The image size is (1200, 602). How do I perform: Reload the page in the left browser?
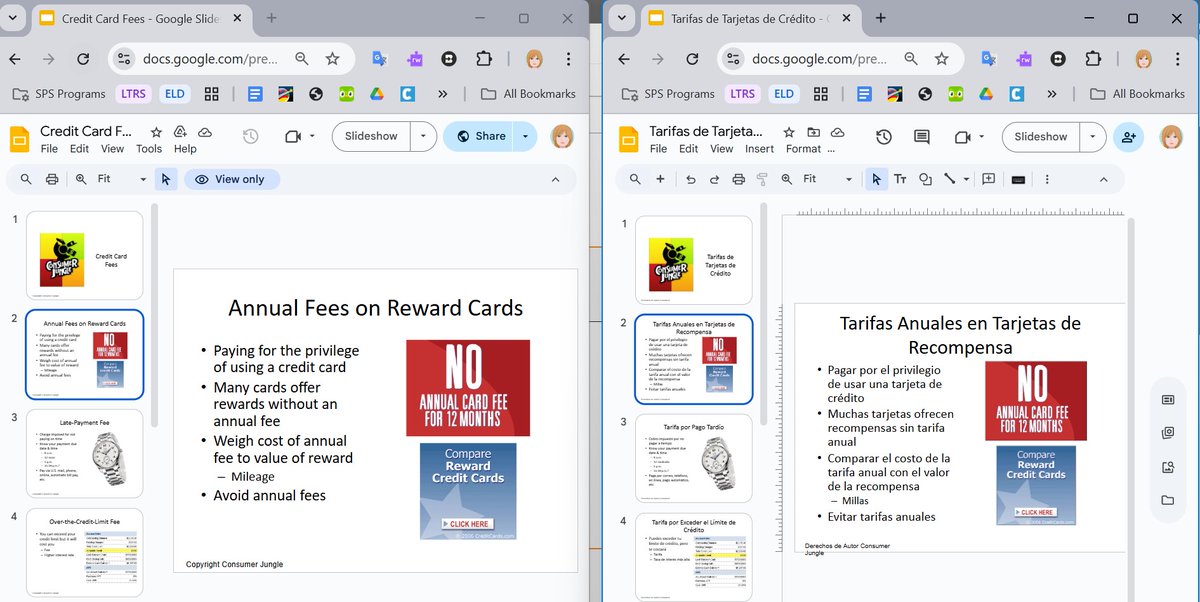(x=83, y=59)
